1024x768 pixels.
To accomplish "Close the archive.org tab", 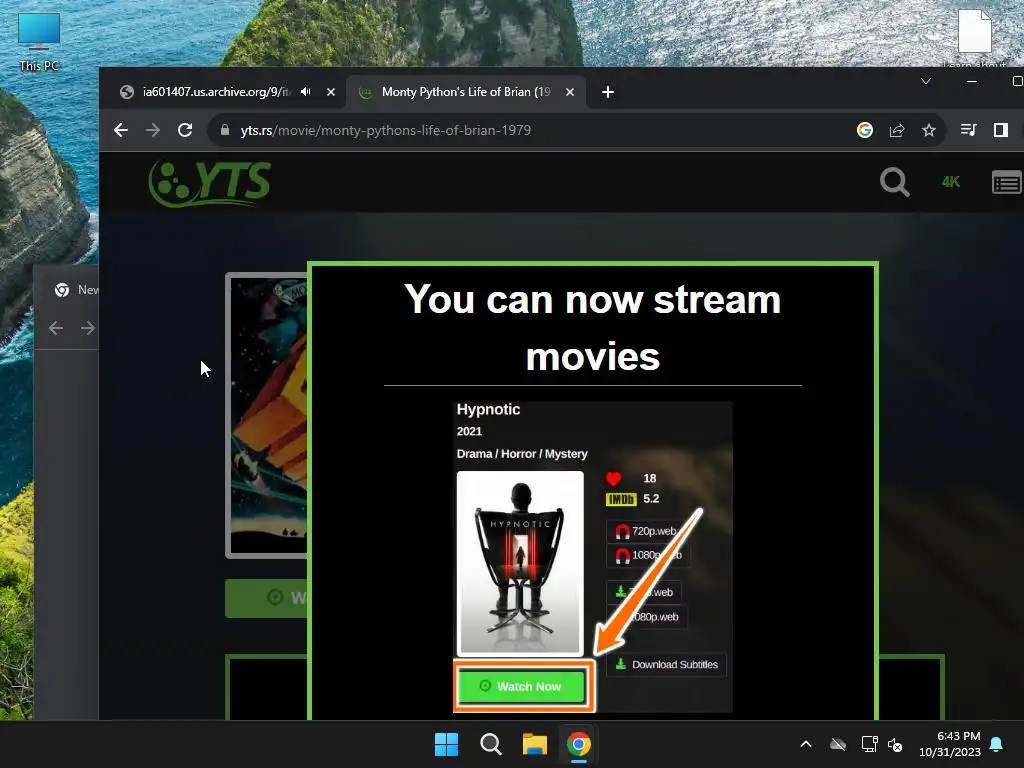I will [331, 92].
